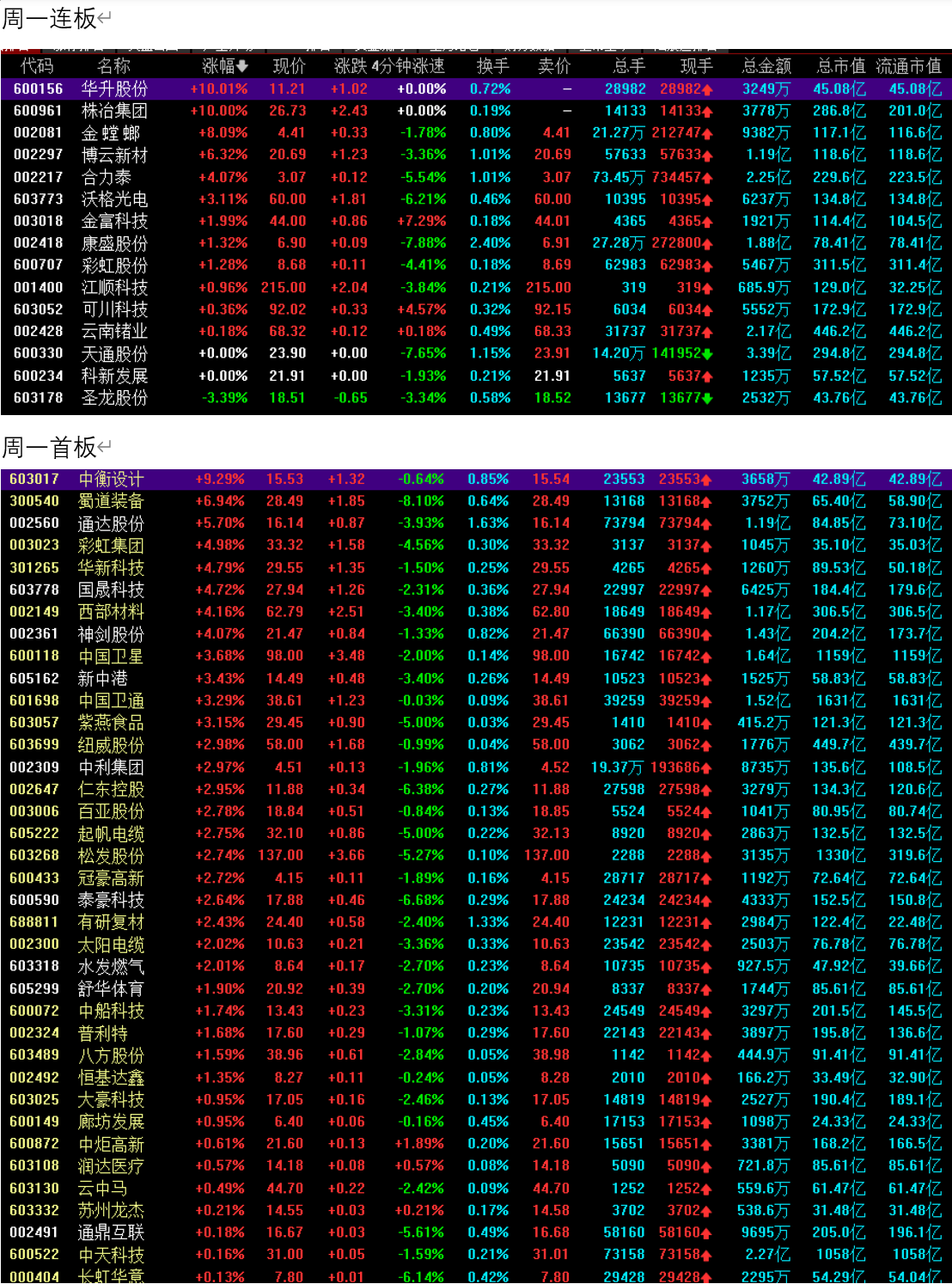Click stock code 603773 for 沃格光电
The image size is (952, 1284).
pos(38,199)
